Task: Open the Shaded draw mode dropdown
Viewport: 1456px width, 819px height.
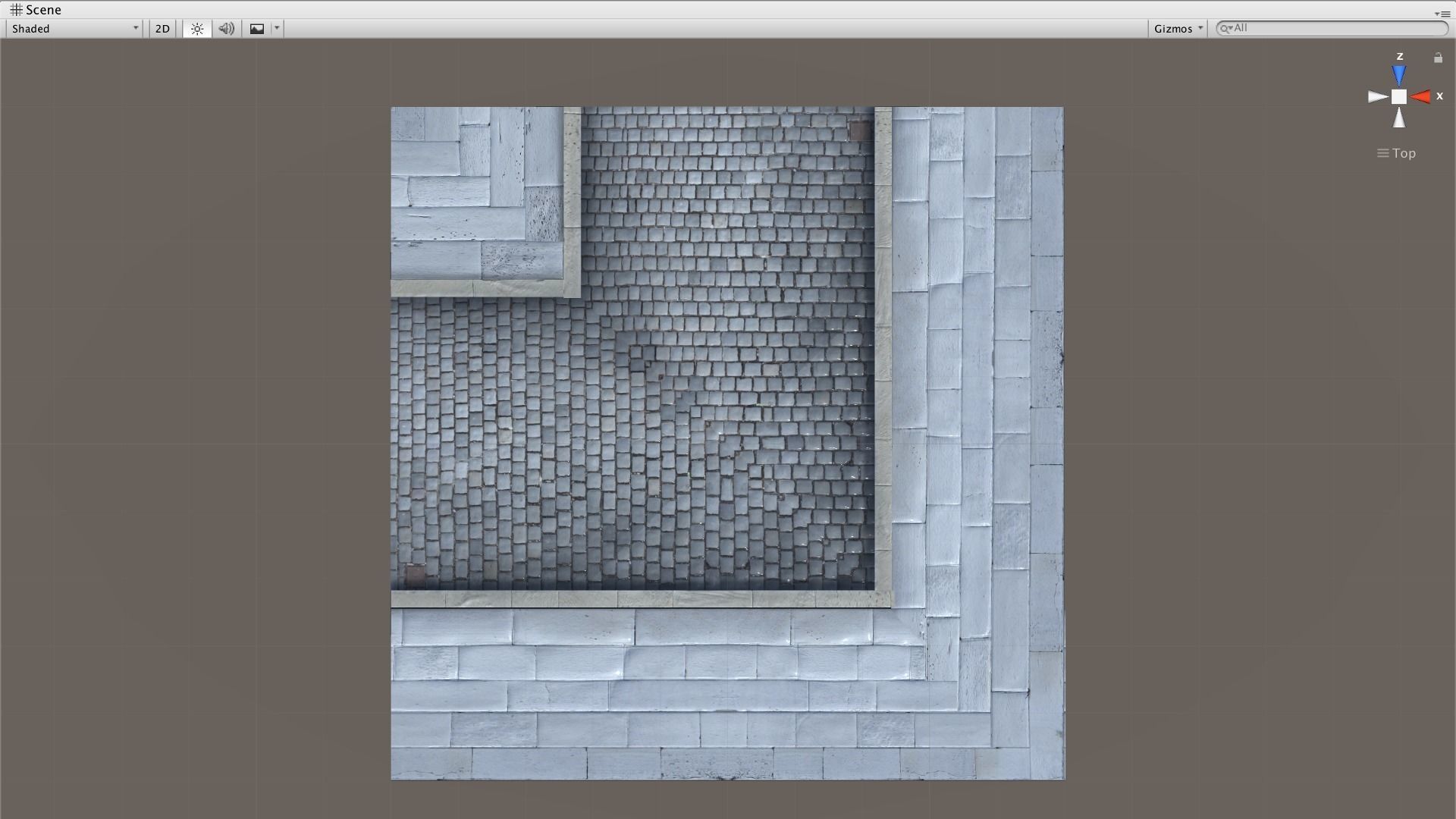Action: 74,29
